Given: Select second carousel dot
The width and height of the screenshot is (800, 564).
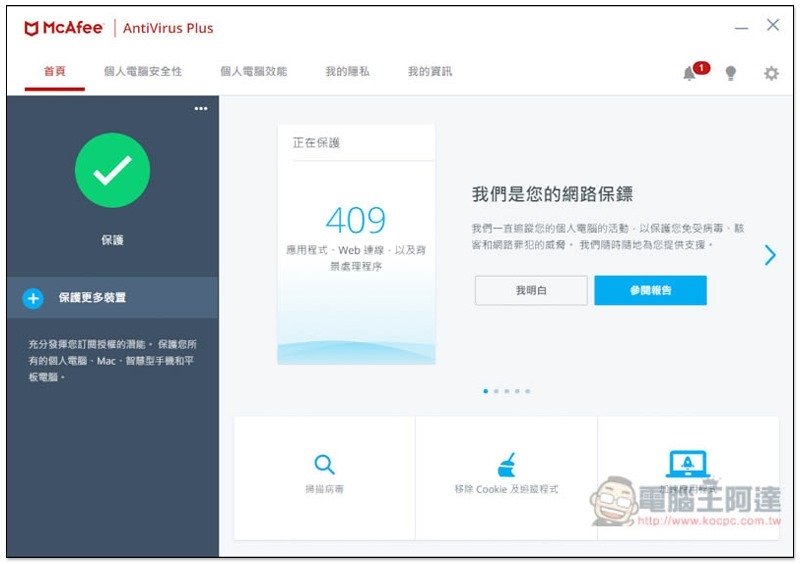Looking at the screenshot, I should 496,391.
